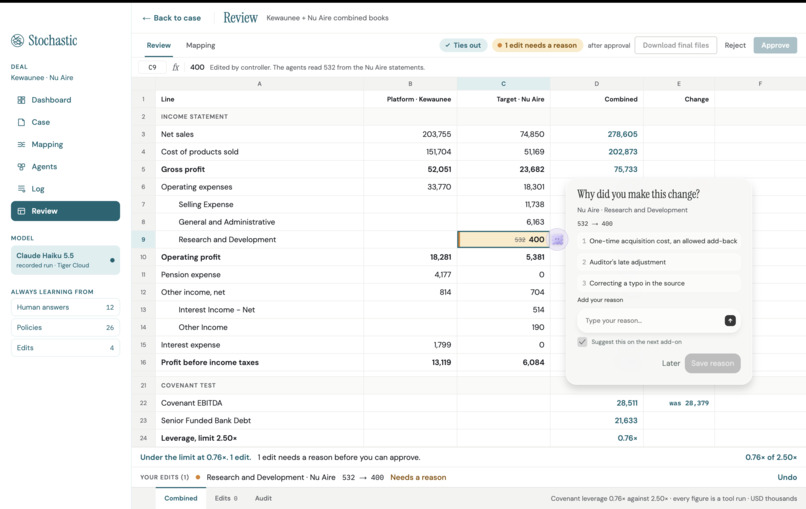Click the Reject button

(735, 45)
